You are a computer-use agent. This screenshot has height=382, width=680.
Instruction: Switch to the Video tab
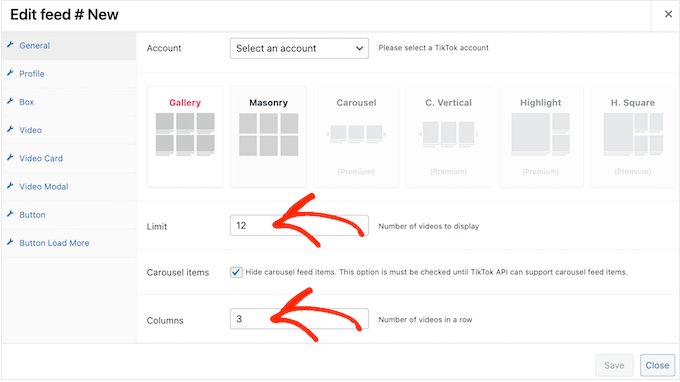pos(30,130)
